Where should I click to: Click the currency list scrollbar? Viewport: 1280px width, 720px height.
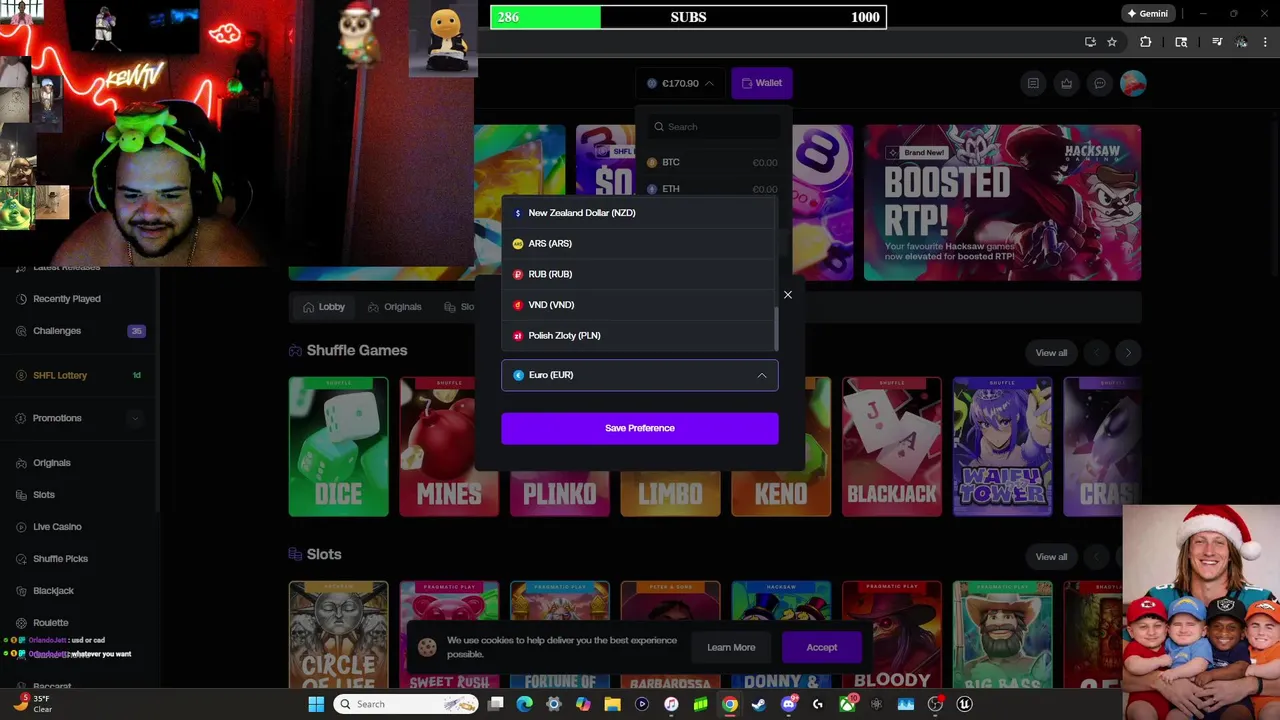[x=777, y=329]
